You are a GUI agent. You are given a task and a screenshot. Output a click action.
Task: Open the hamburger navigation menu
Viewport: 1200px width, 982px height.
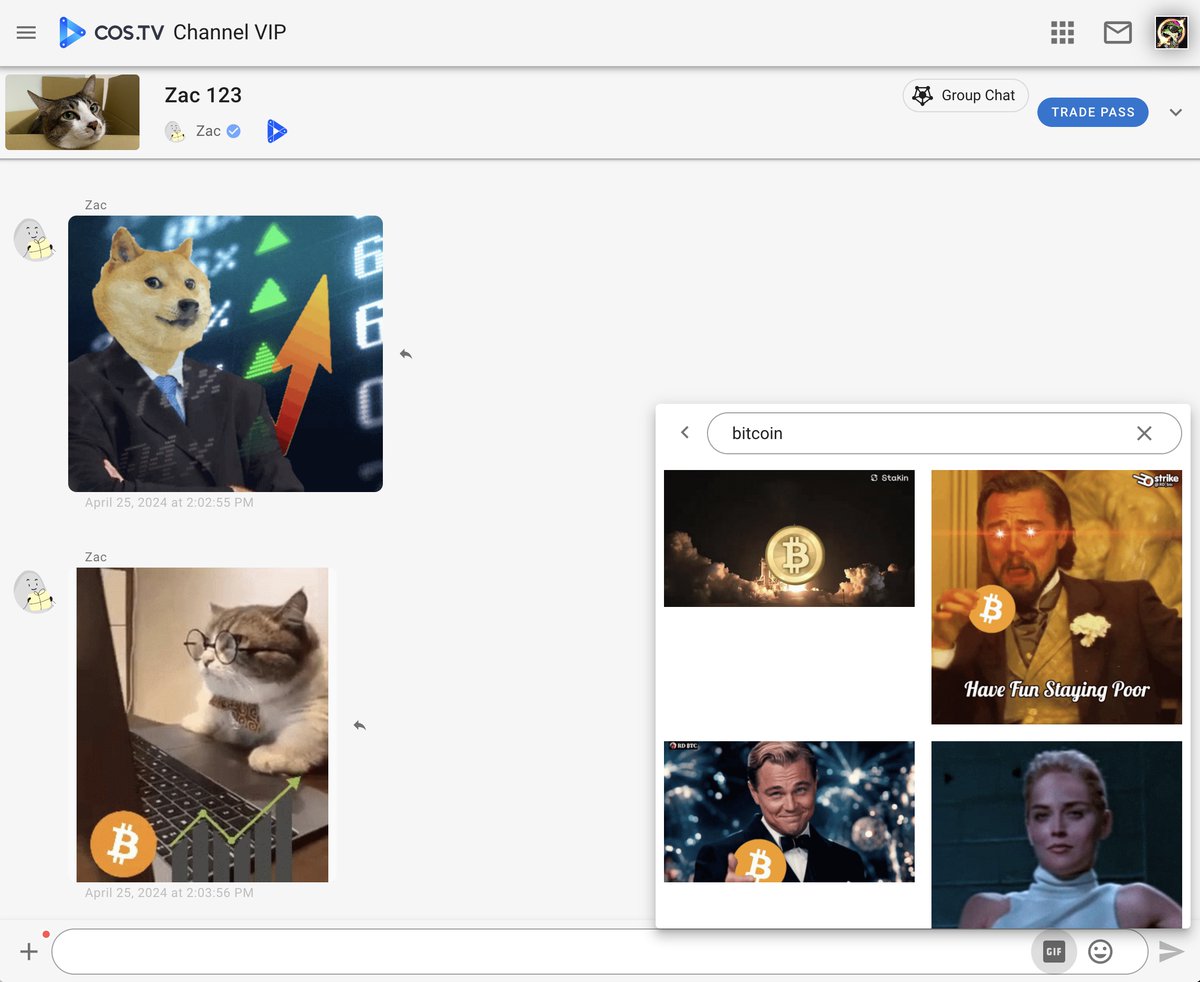(x=27, y=33)
